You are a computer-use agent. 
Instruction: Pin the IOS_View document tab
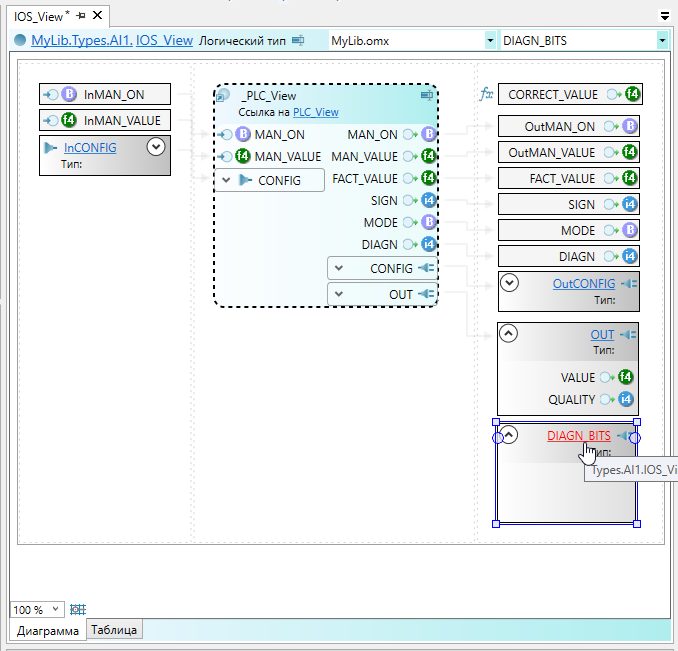(81, 17)
